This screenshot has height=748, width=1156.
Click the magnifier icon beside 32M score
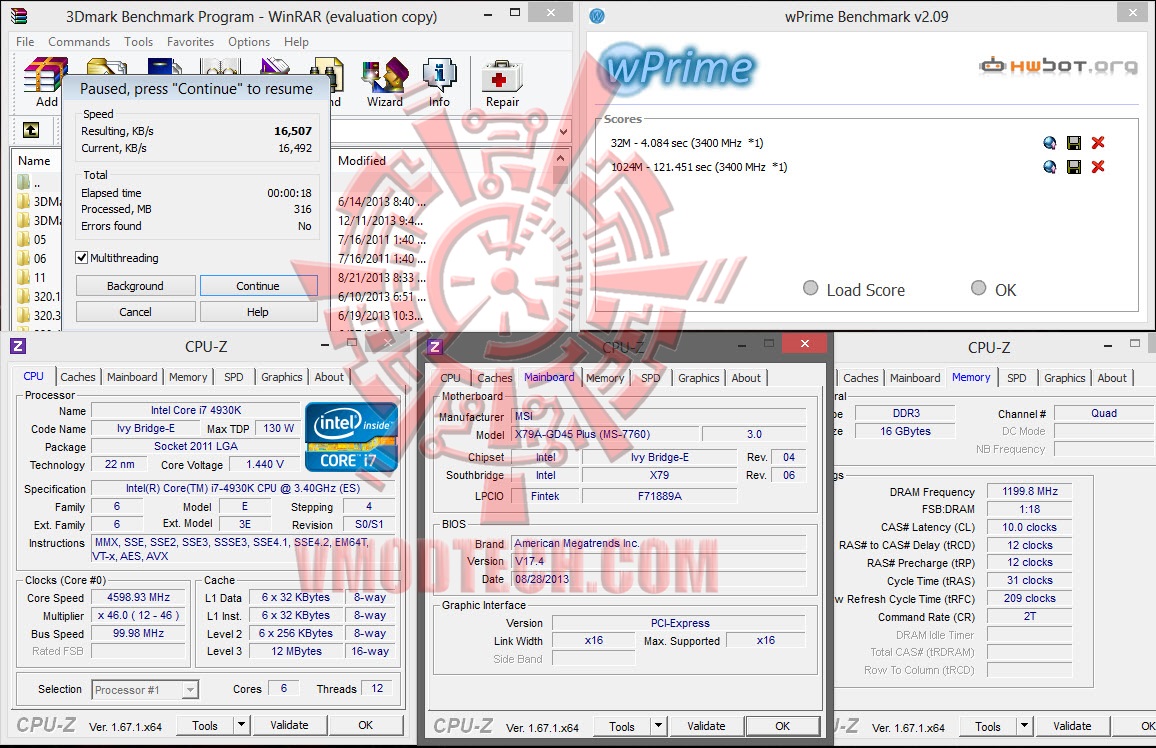1049,143
